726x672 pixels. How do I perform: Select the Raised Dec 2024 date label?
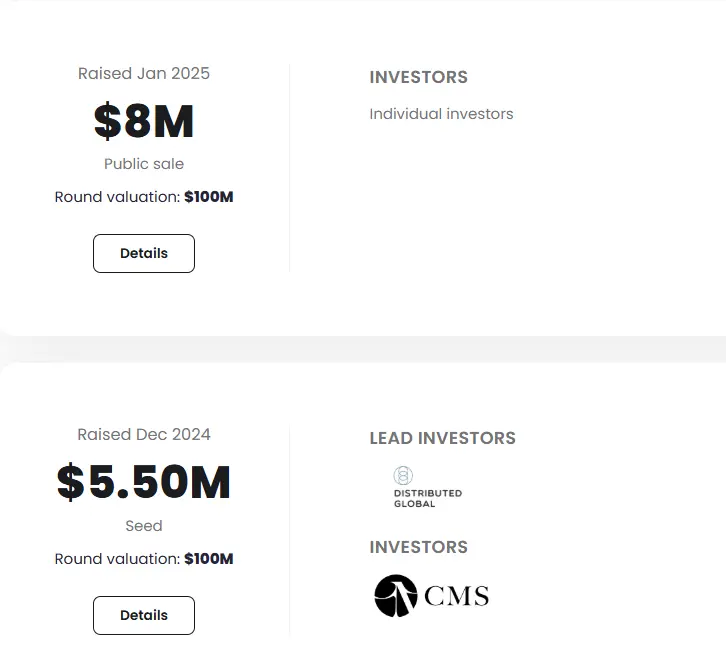(x=144, y=435)
